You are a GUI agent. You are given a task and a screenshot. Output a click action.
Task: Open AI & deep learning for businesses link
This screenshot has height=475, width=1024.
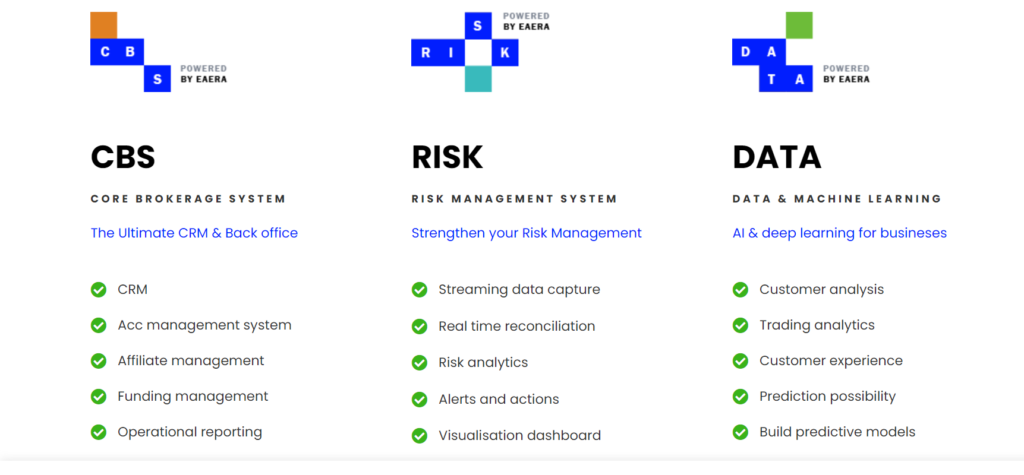pyautogui.click(x=839, y=233)
